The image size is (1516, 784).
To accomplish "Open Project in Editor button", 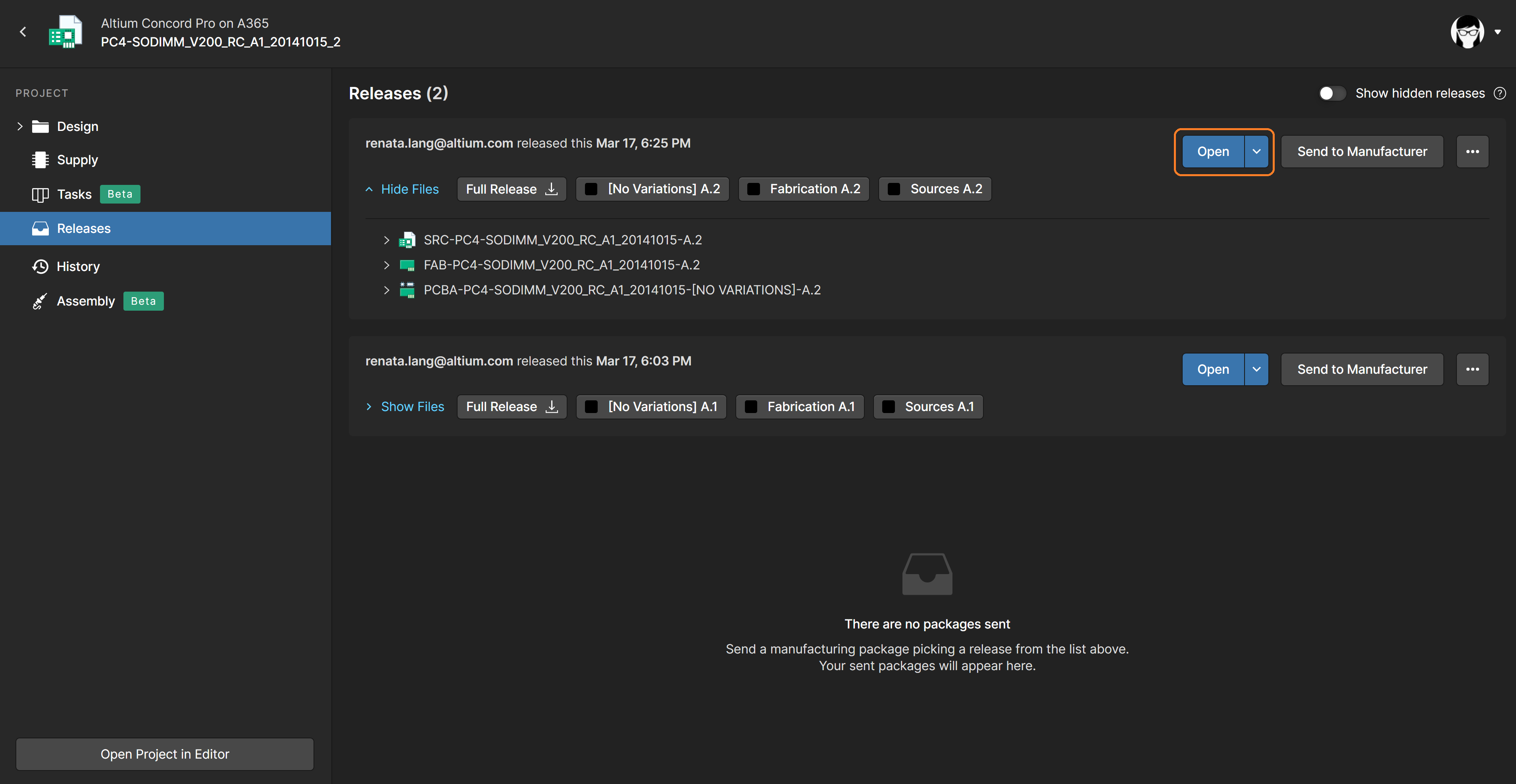I will point(164,754).
